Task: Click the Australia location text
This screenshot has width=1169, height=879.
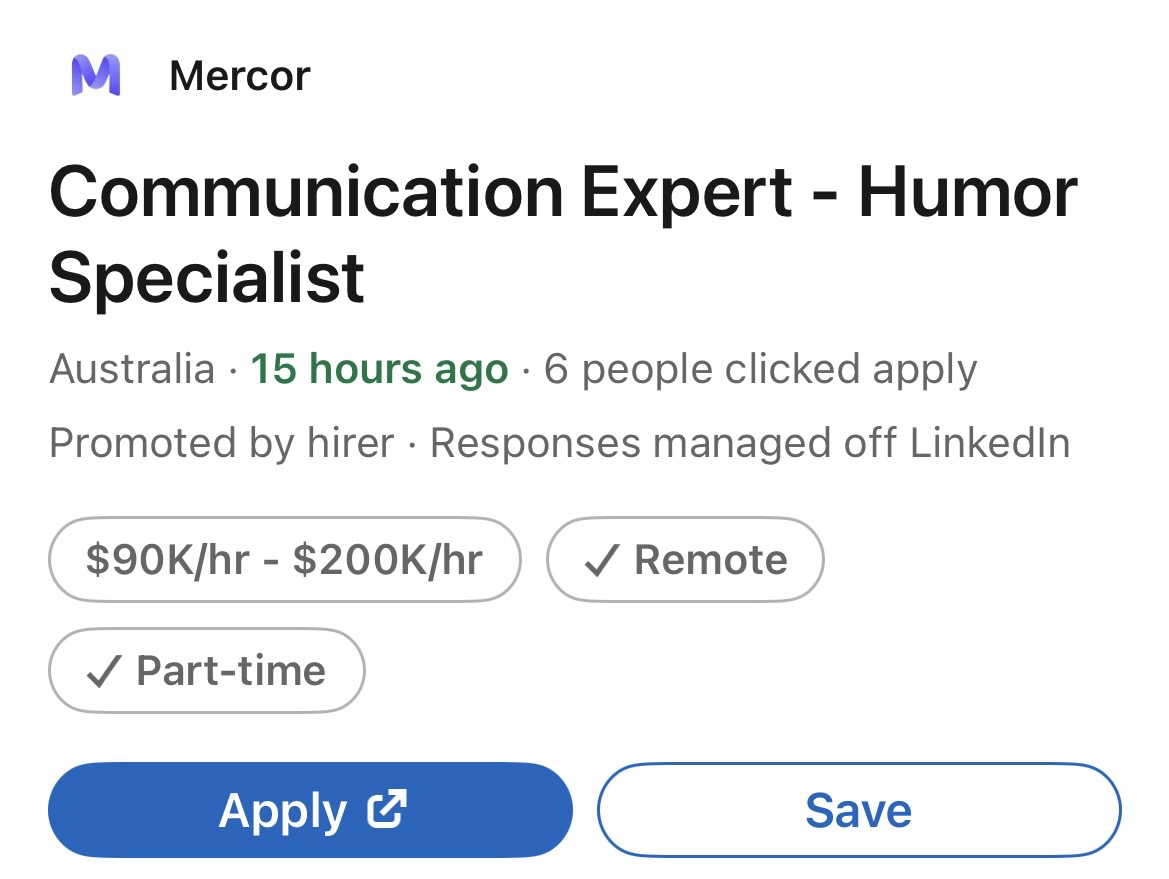Action: tap(131, 369)
